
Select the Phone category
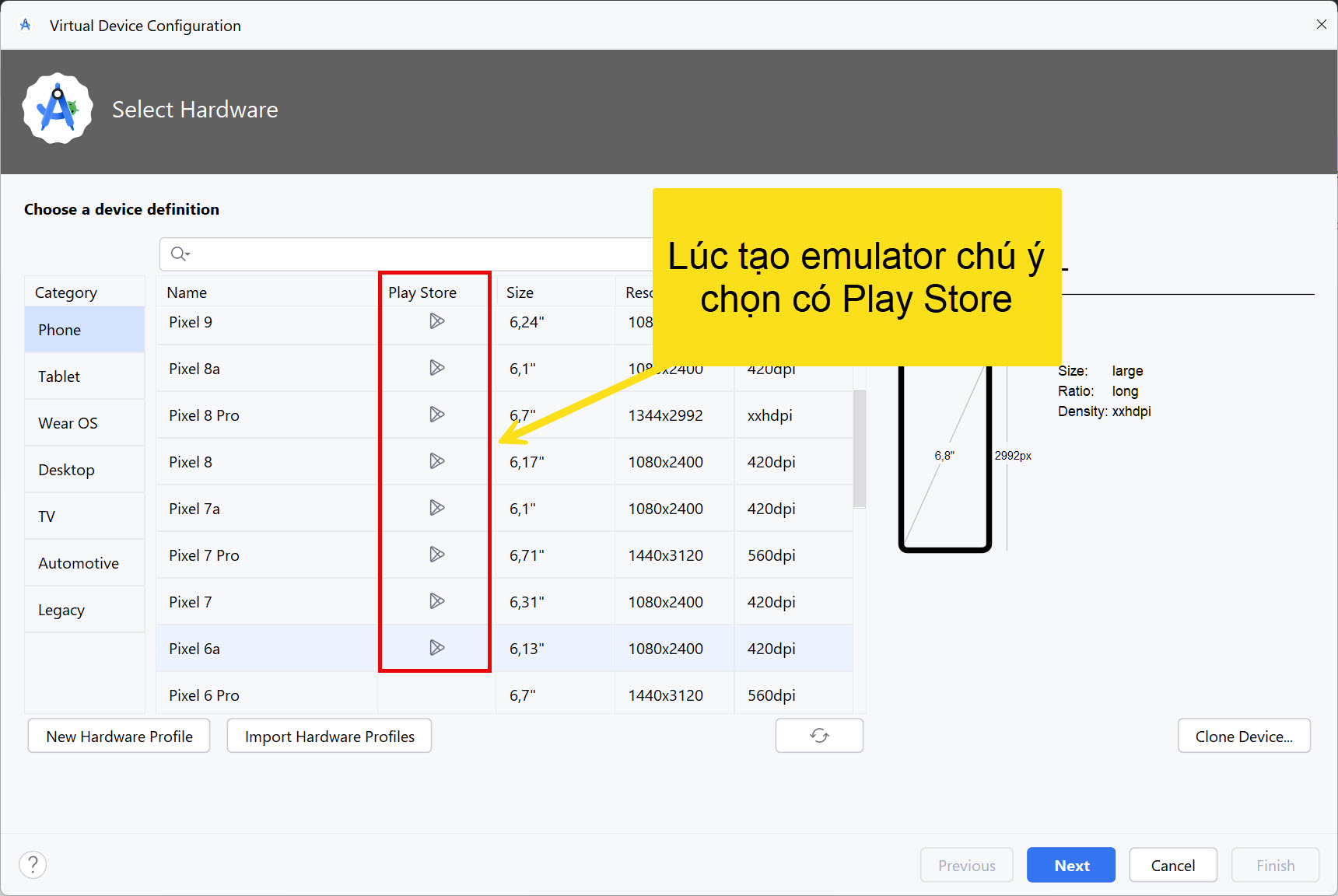(85, 330)
